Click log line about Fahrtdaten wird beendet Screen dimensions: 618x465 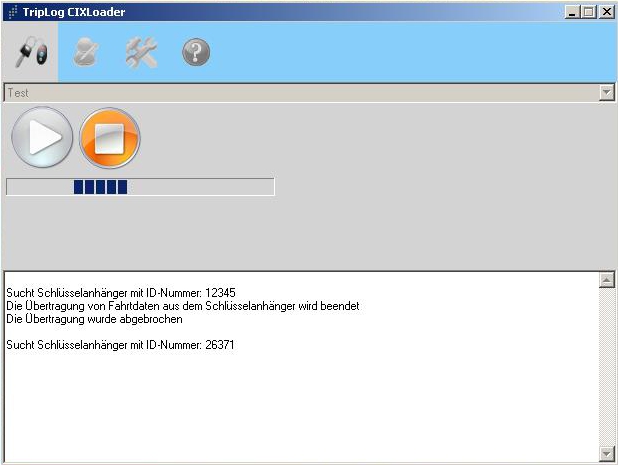[183, 306]
